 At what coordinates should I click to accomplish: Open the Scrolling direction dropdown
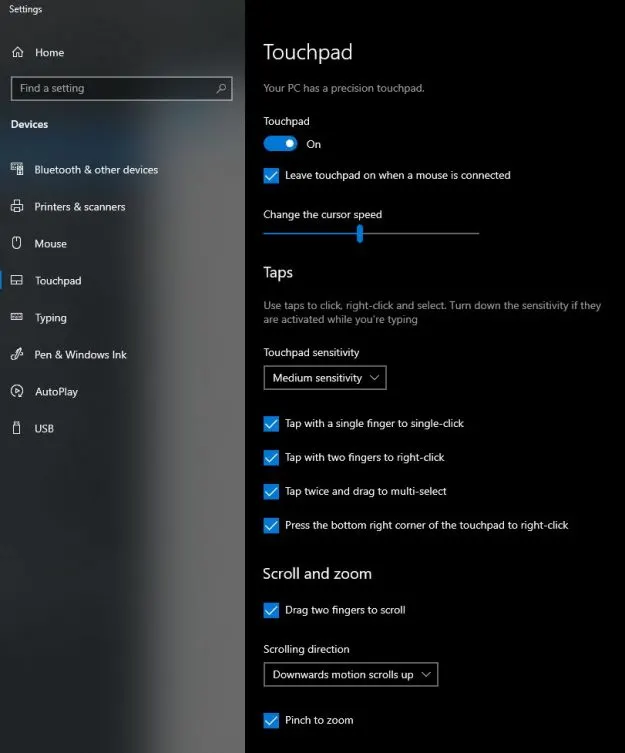(x=350, y=675)
